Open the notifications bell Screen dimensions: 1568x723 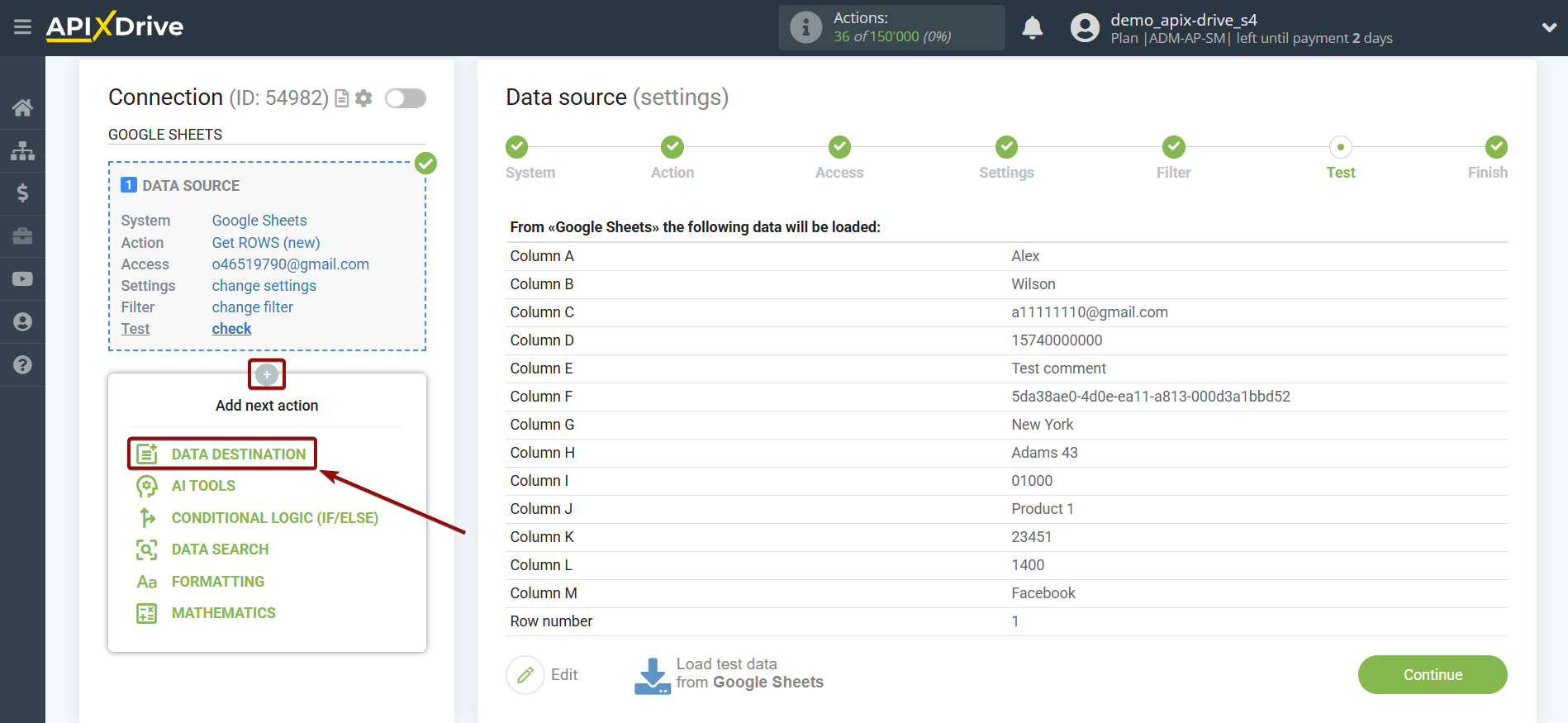coord(1032,28)
